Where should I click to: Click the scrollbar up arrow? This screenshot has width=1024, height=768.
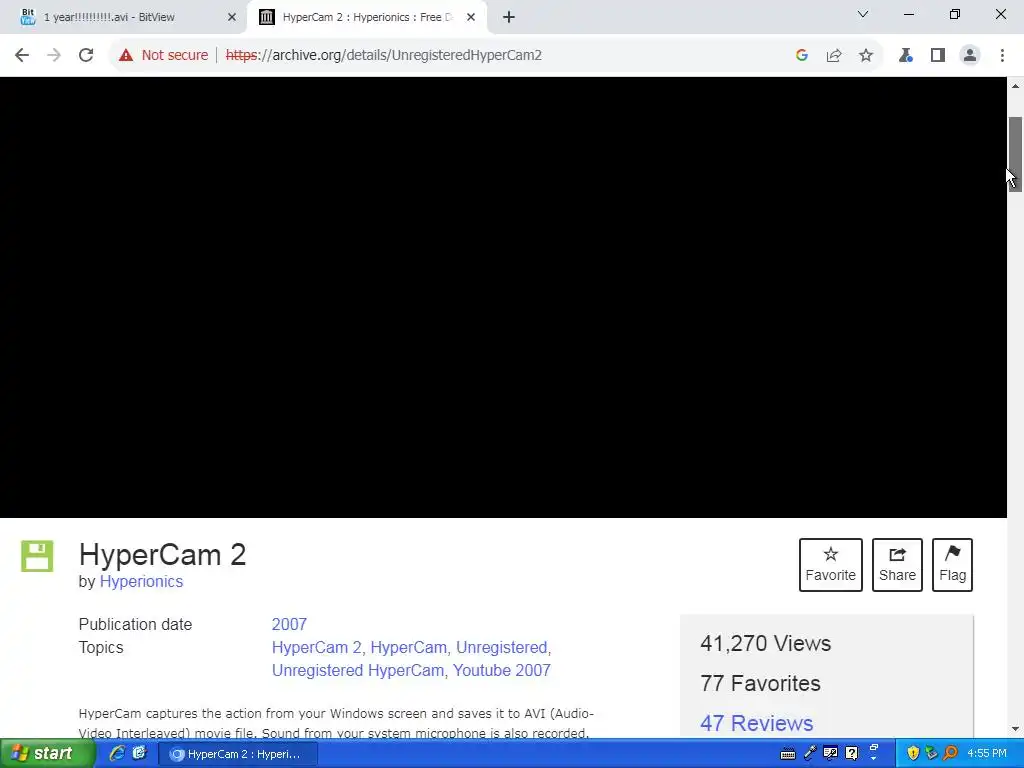[1015, 86]
